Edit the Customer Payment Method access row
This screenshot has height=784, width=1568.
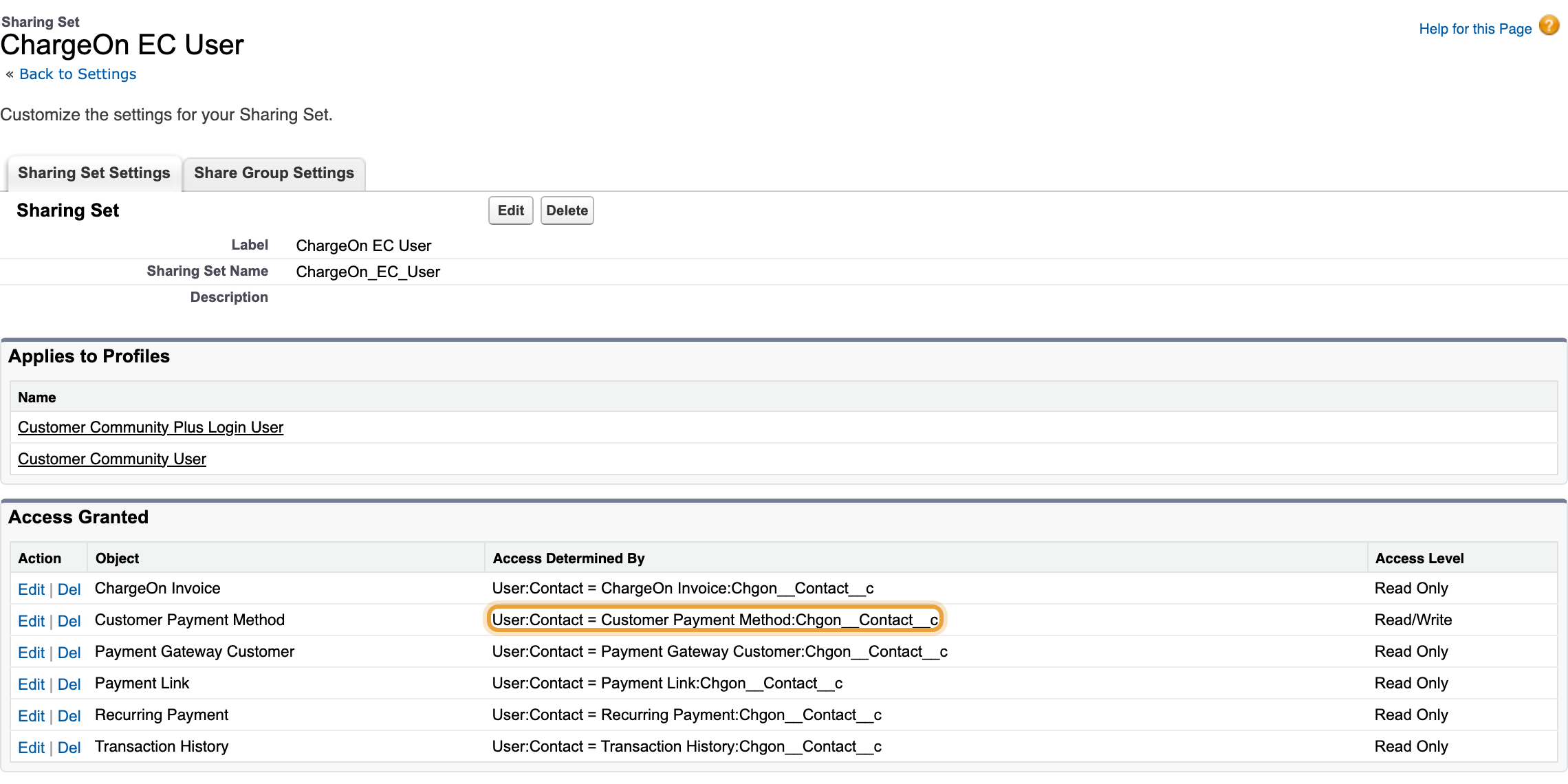pos(31,621)
